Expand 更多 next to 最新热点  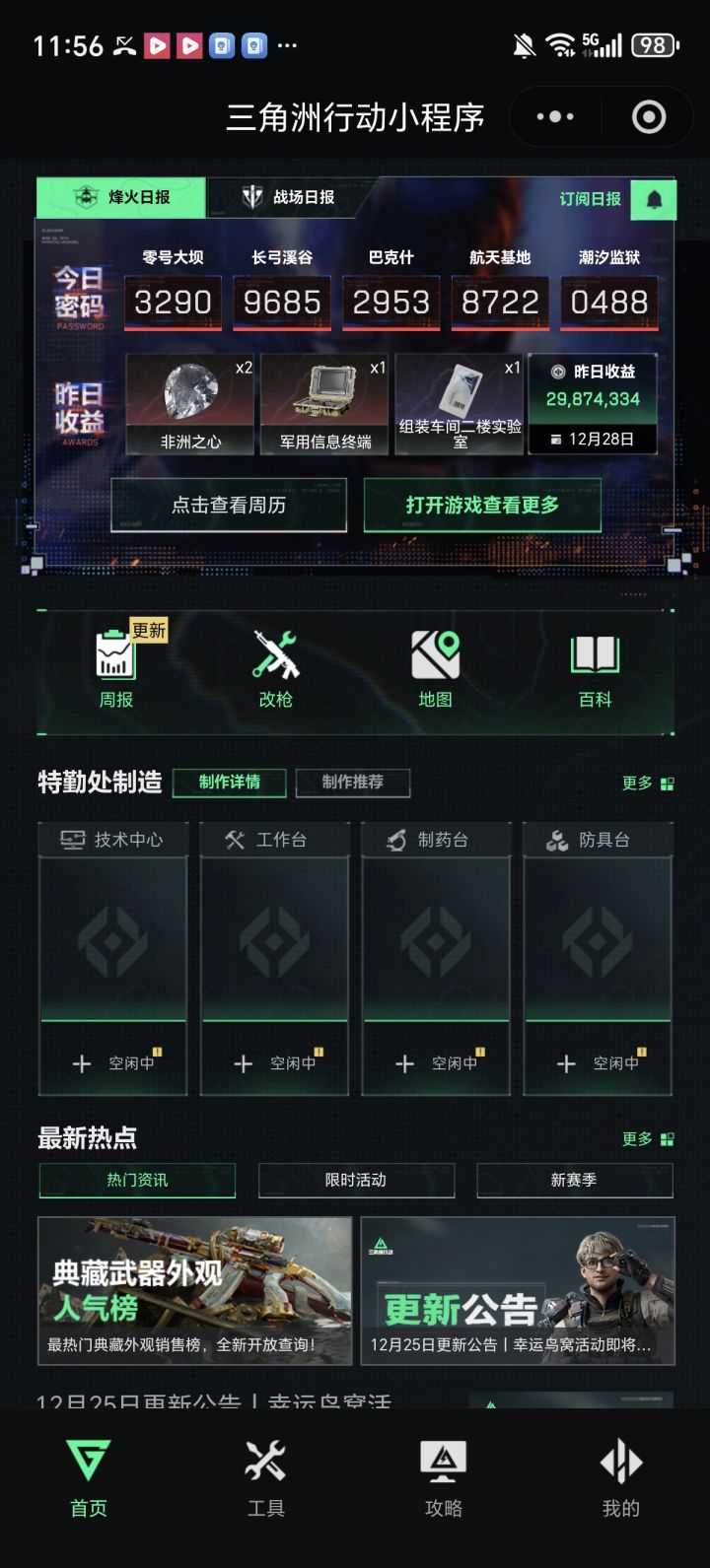click(648, 1139)
